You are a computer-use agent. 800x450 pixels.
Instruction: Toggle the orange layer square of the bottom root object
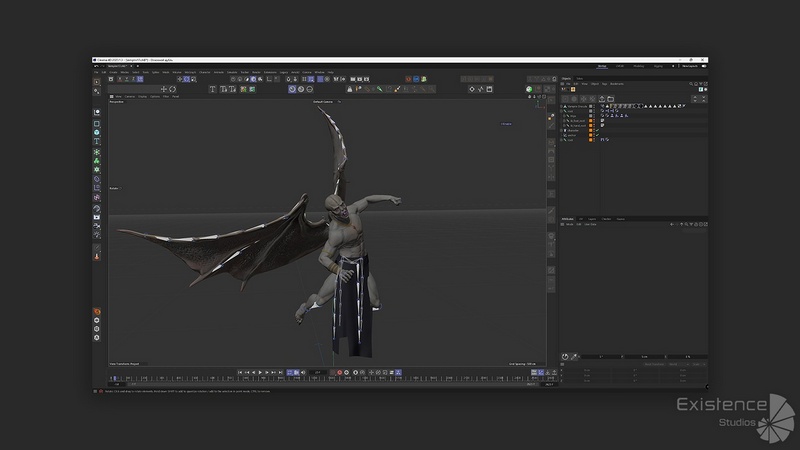click(590, 140)
